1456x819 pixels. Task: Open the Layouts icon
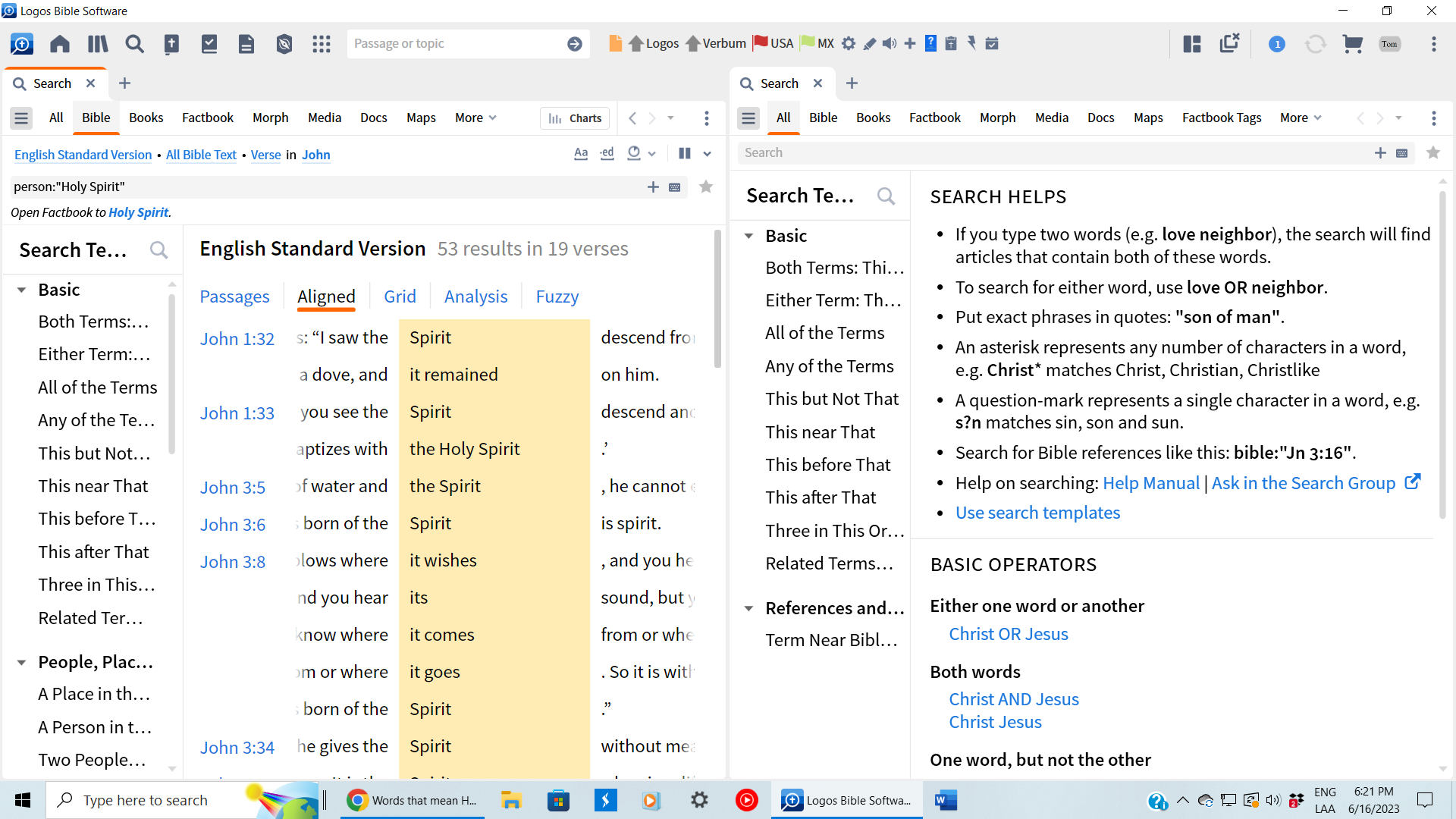(x=1192, y=44)
